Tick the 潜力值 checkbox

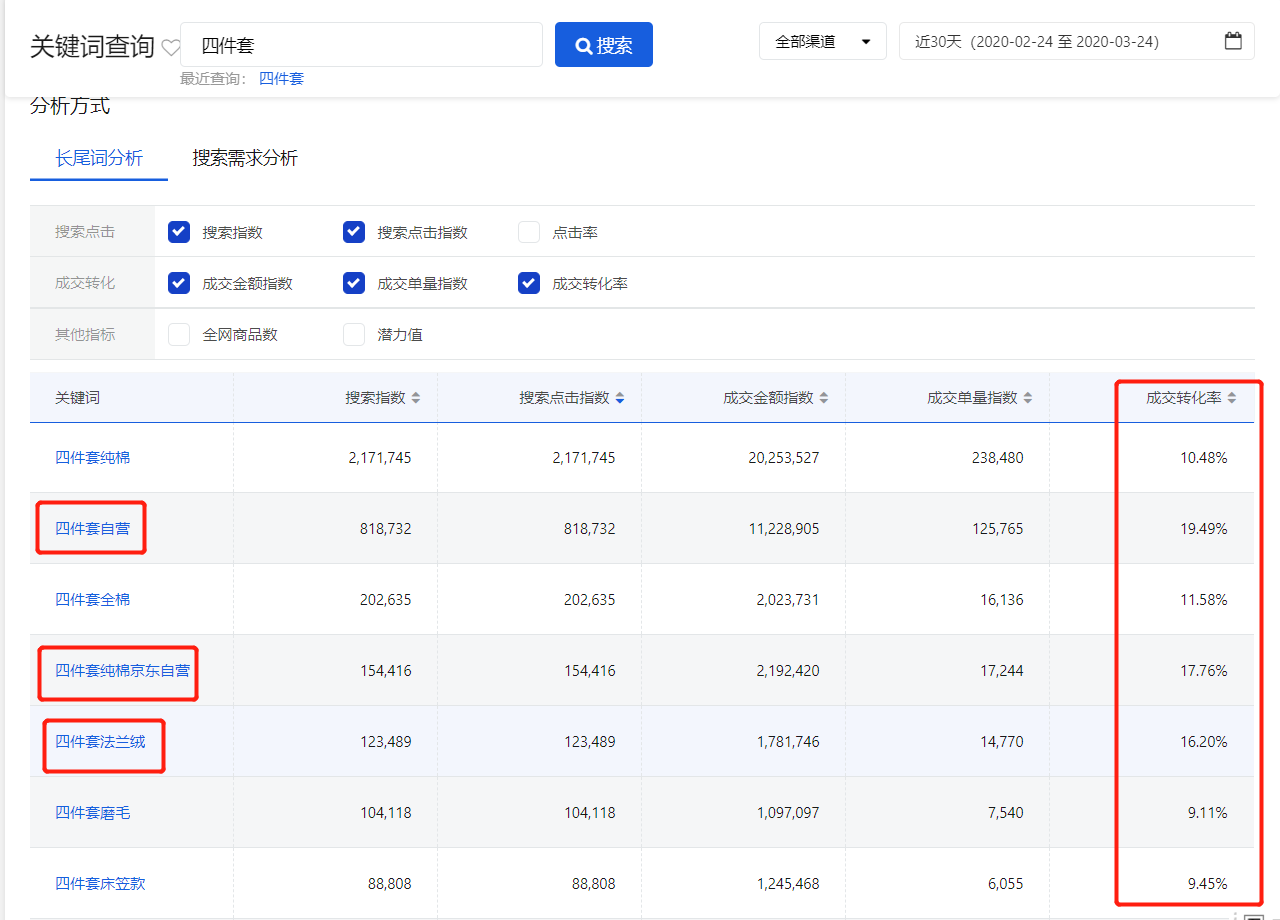pos(354,334)
